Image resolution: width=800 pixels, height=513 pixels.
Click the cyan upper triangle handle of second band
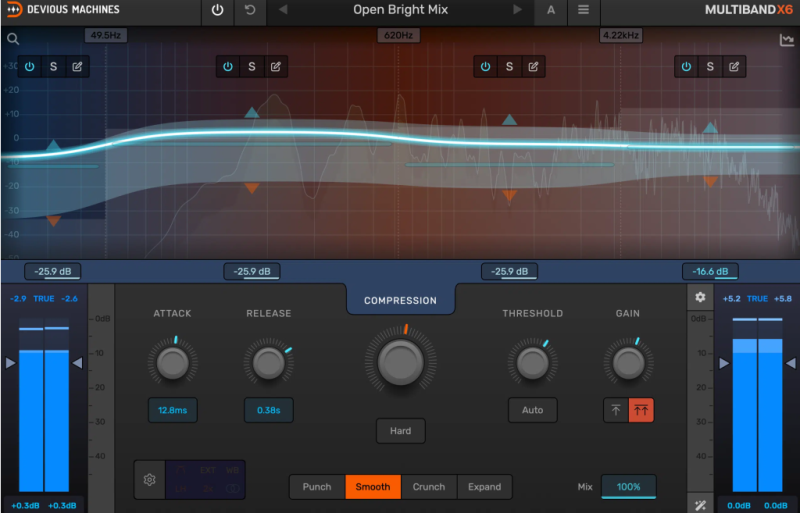point(252,113)
